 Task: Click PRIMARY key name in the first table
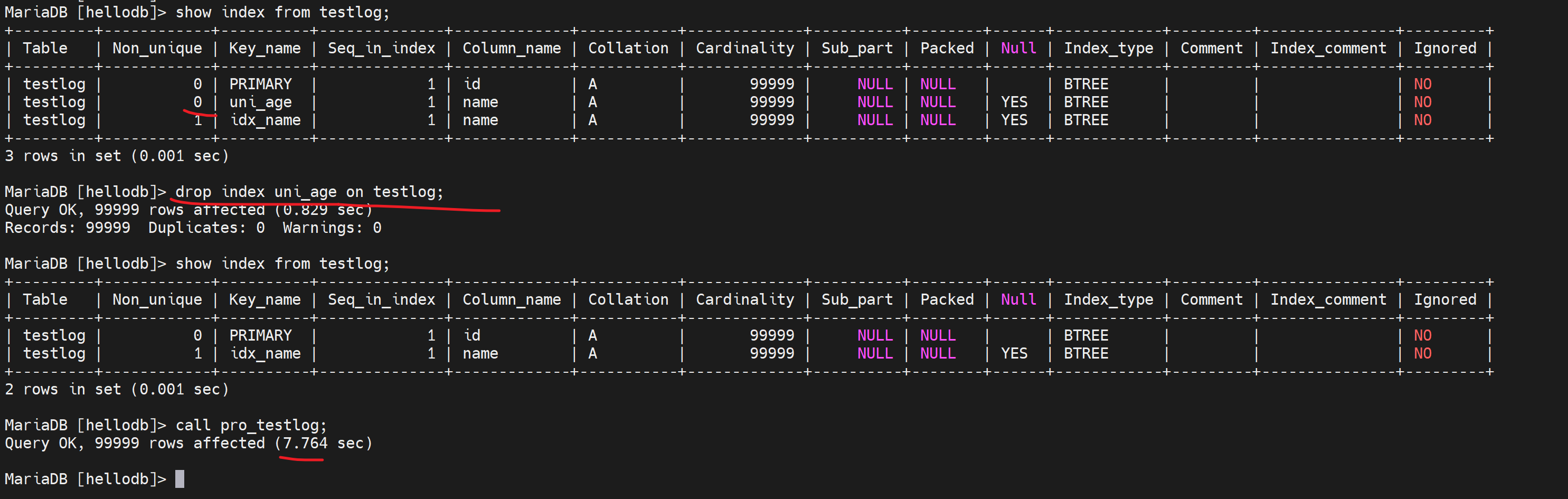[260, 84]
